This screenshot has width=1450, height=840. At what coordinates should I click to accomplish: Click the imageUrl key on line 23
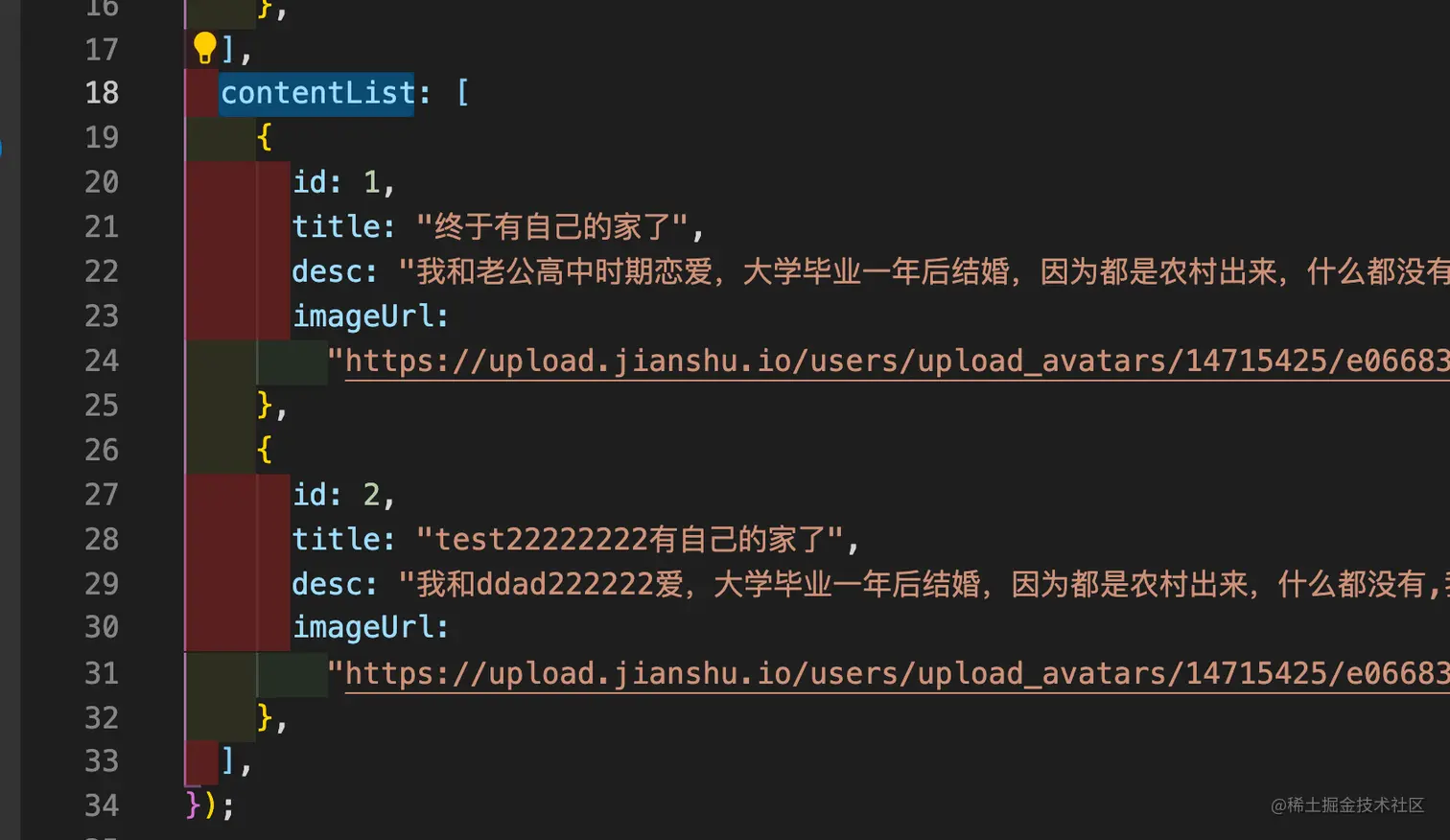370,316
